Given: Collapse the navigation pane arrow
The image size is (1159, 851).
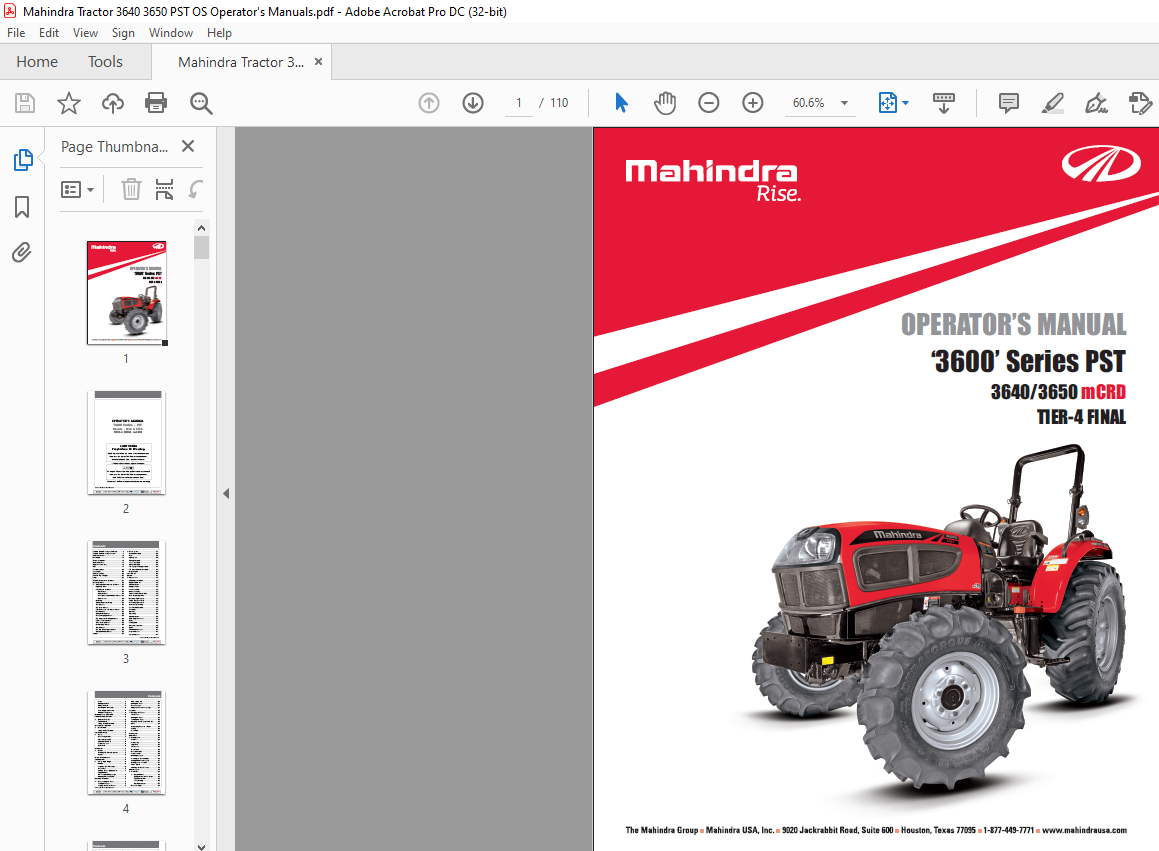Looking at the screenshot, I should pos(226,493).
